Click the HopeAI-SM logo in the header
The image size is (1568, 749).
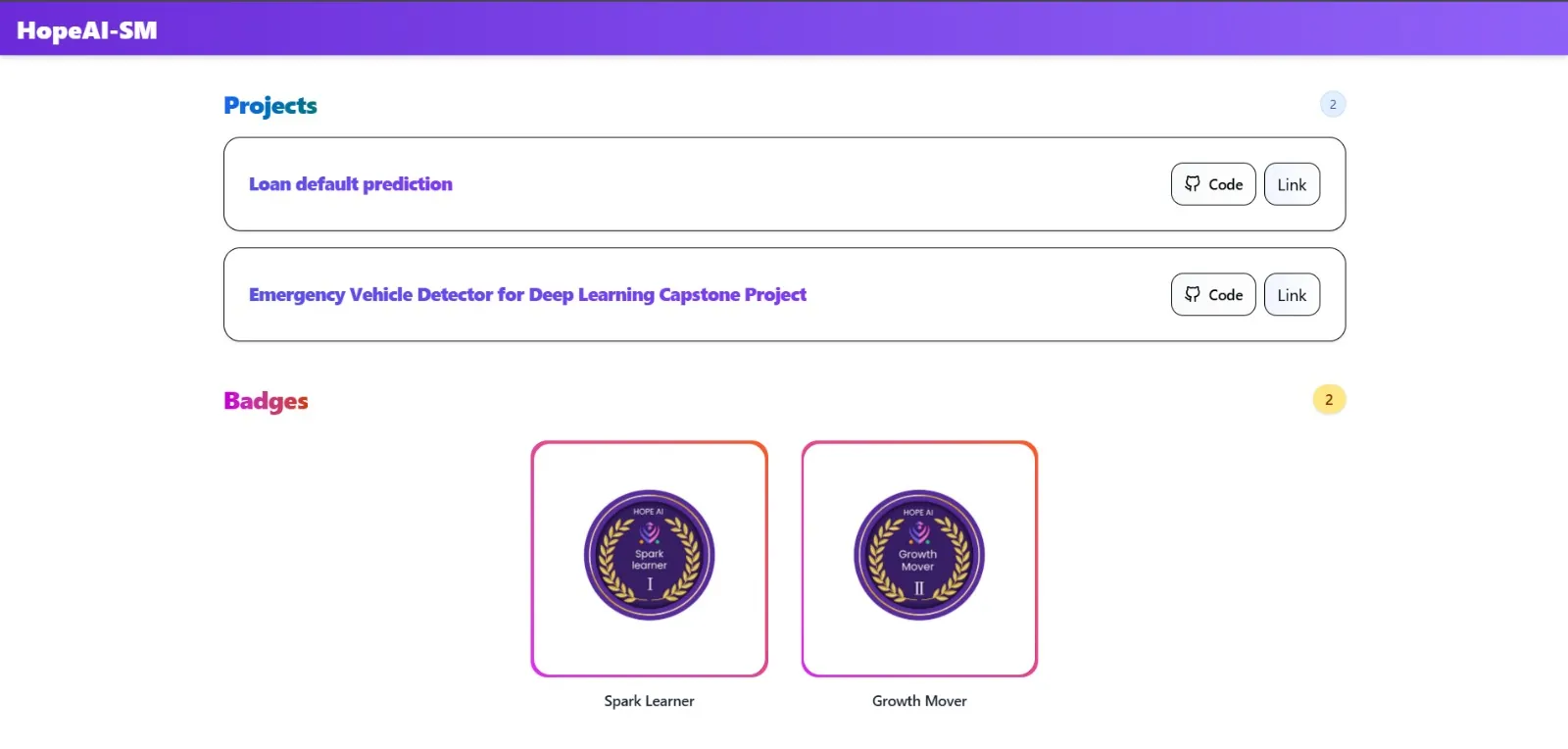[x=86, y=30]
